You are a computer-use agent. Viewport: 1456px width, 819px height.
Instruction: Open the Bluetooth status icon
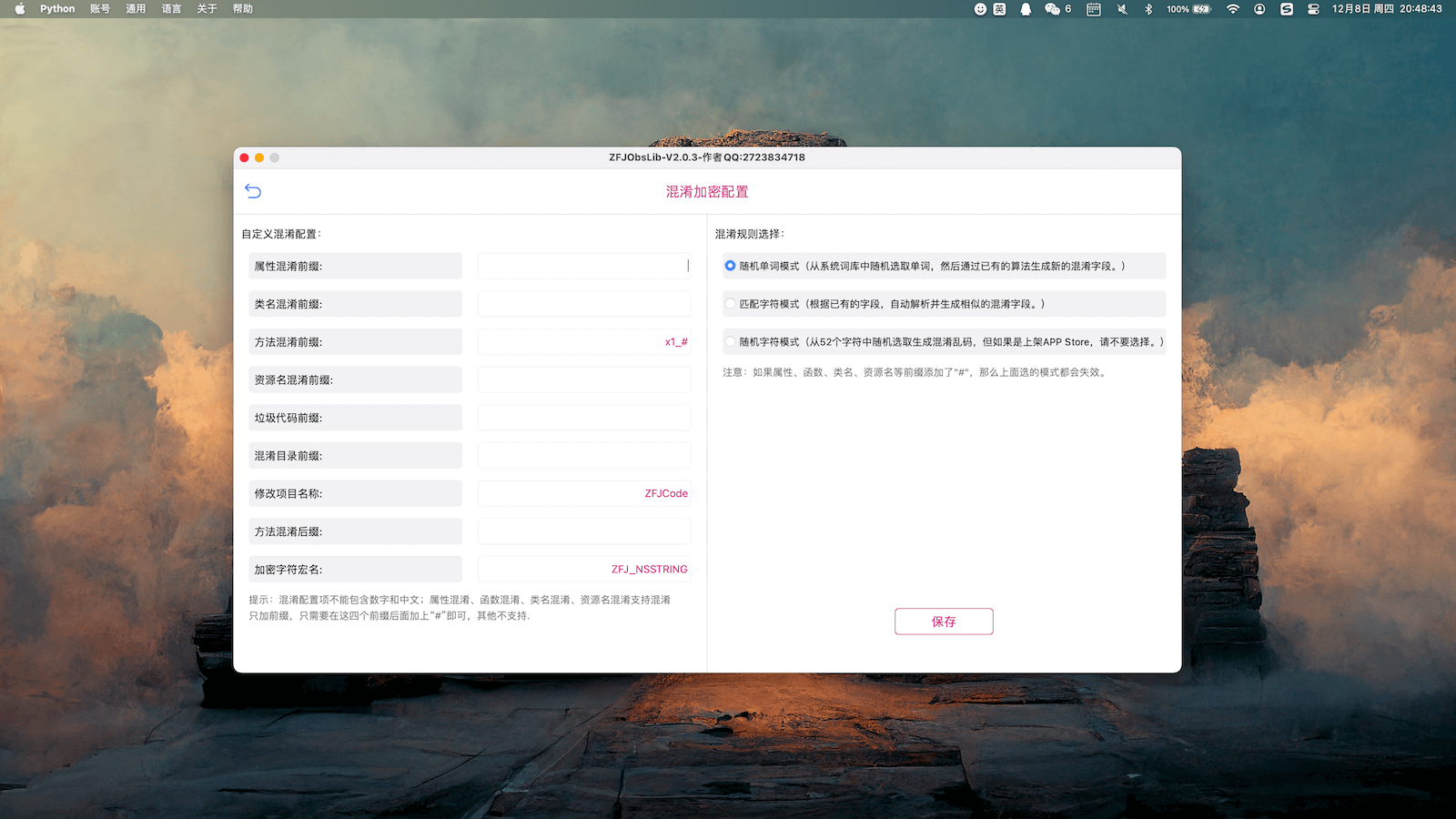[1148, 9]
